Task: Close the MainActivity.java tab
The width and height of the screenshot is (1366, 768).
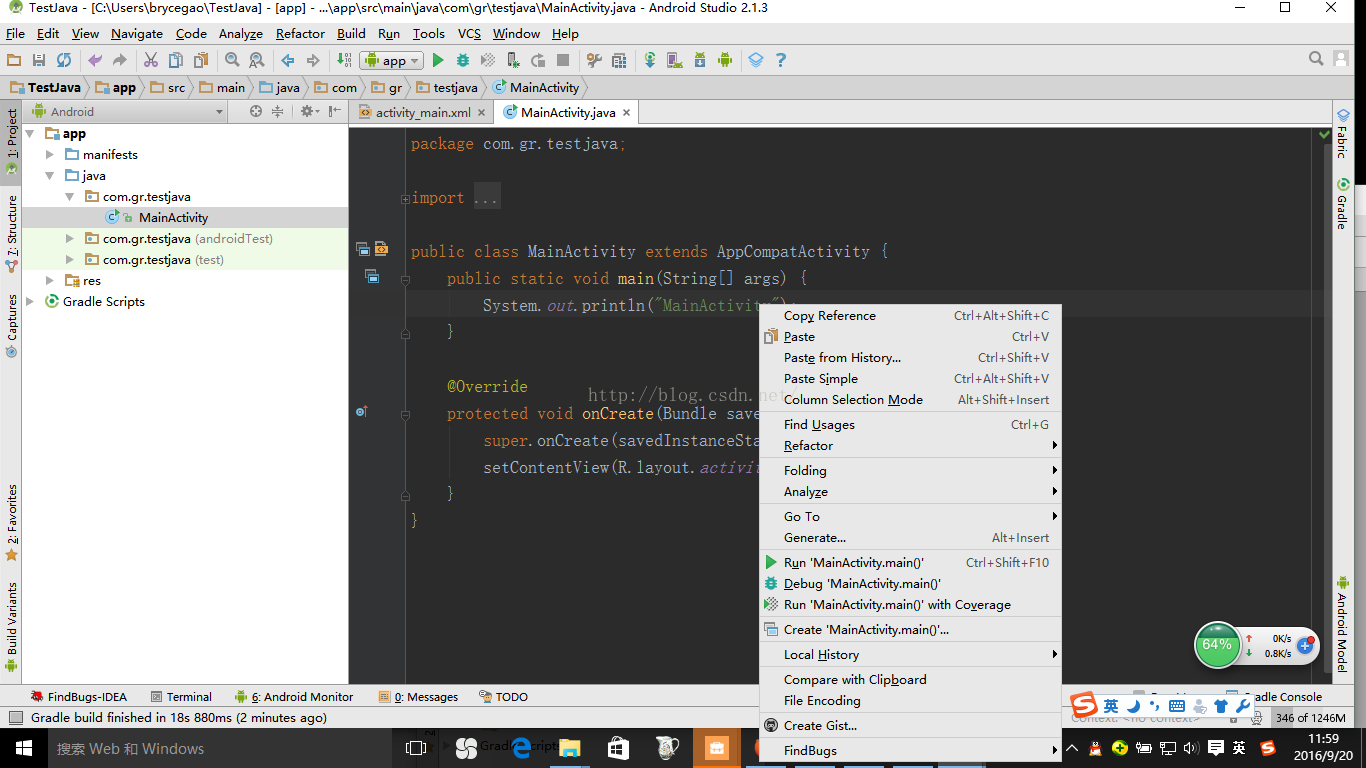Action: coord(627,113)
